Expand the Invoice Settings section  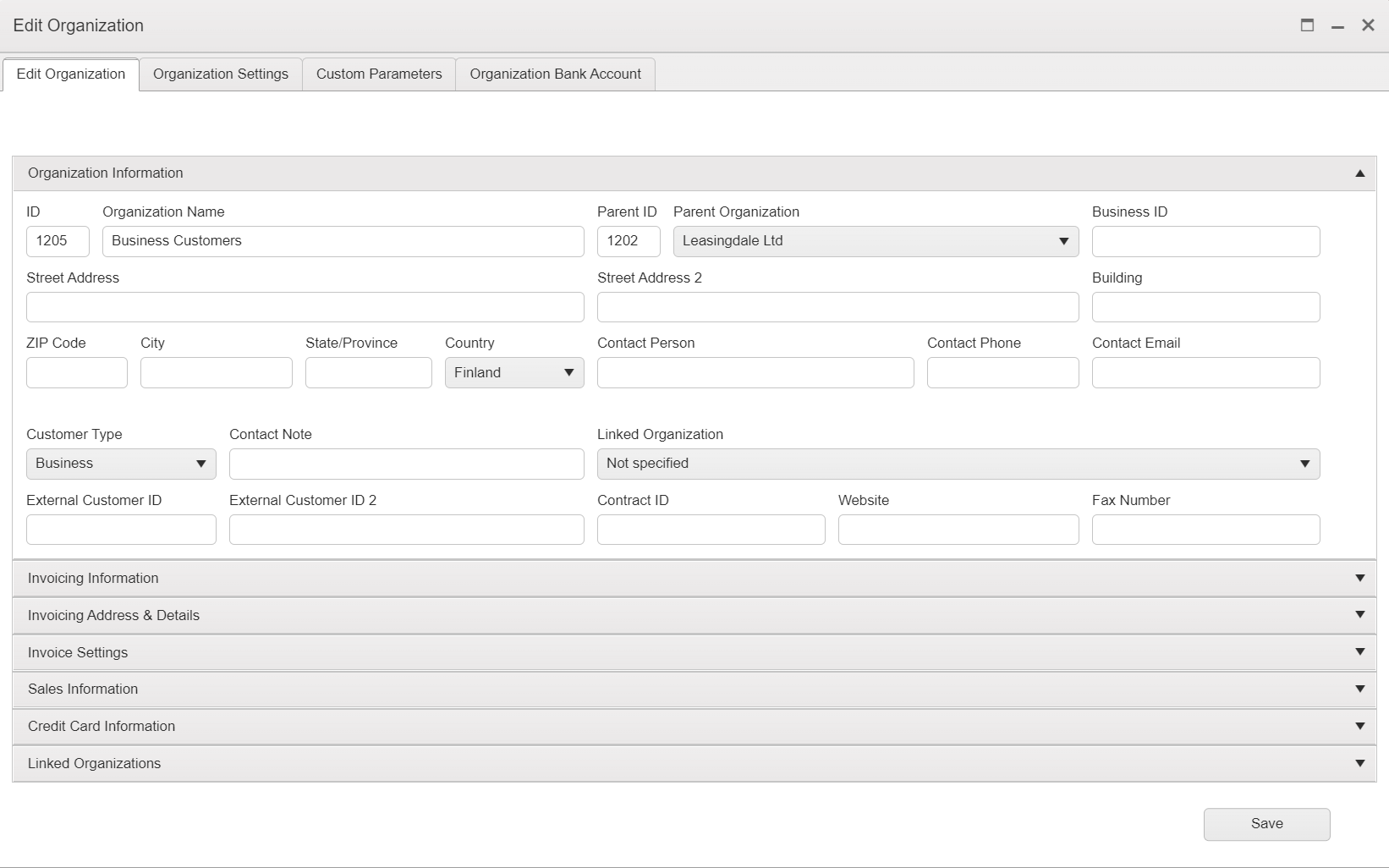point(694,653)
